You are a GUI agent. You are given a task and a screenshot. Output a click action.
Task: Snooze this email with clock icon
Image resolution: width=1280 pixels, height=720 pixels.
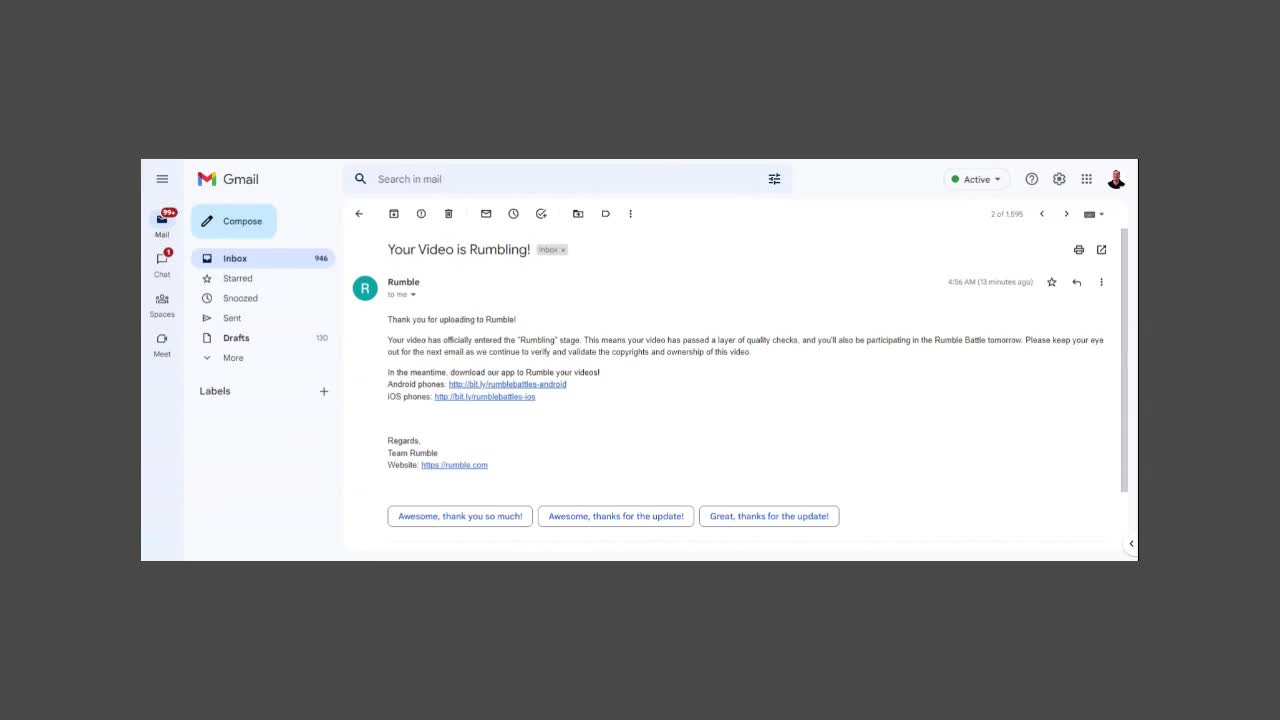514,214
